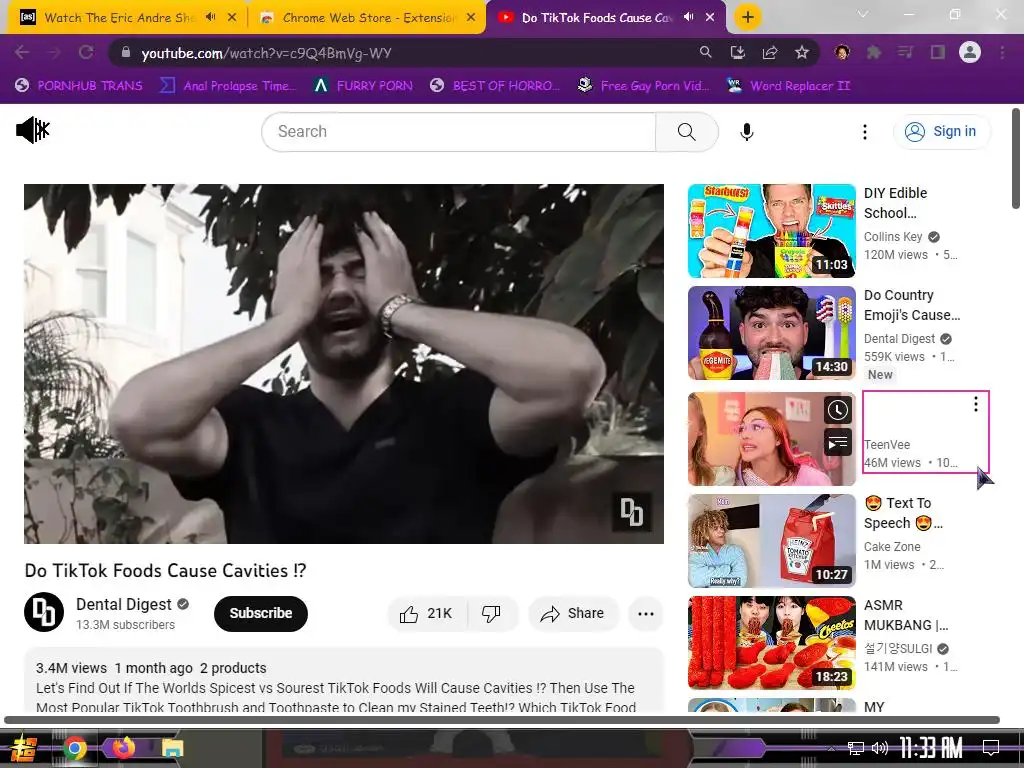Activate voice search microphone icon
Screen dimensions: 1024x768
(x=746, y=132)
